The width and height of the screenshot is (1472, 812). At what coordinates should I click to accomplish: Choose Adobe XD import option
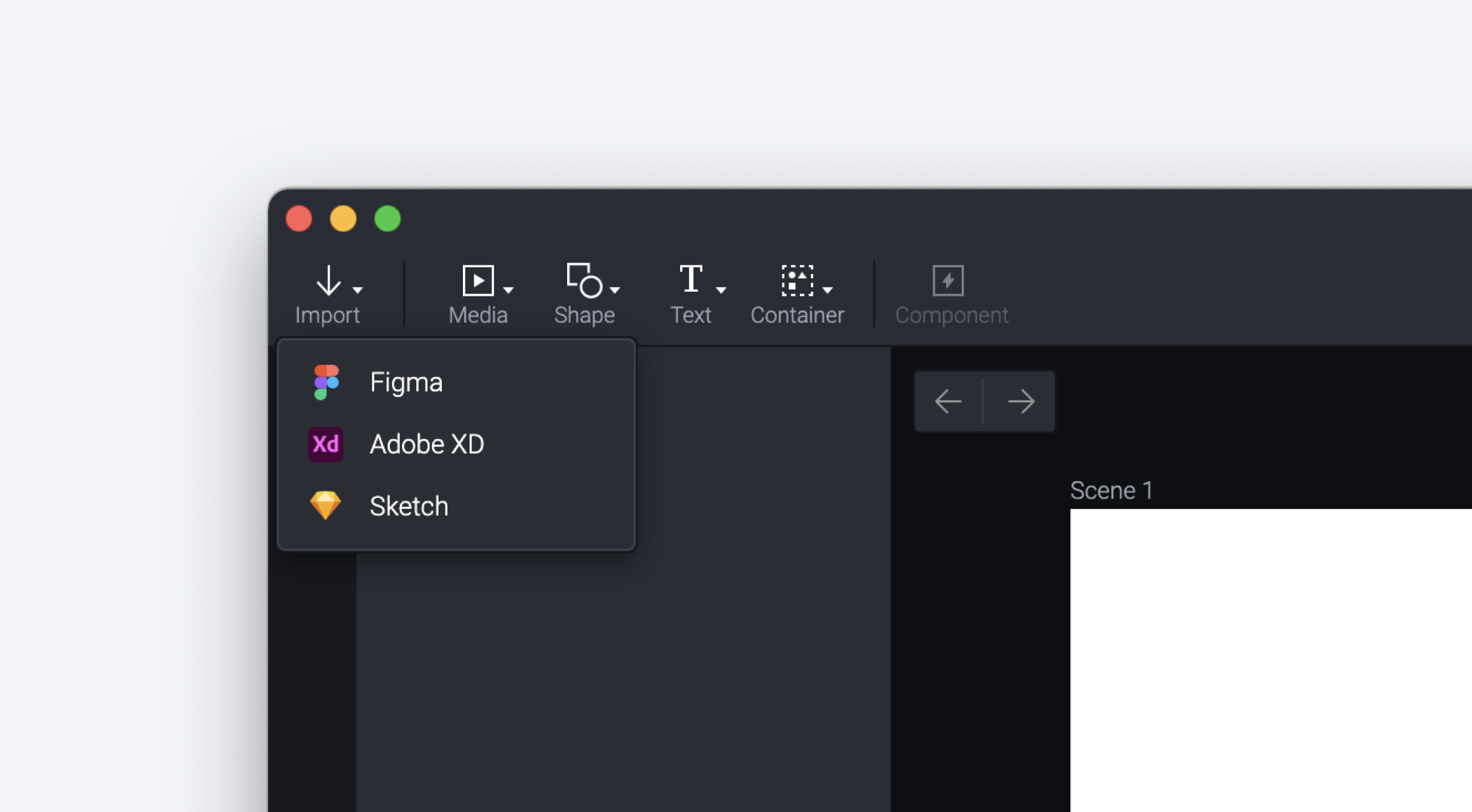pyautogui.click(x=426, y=445)
